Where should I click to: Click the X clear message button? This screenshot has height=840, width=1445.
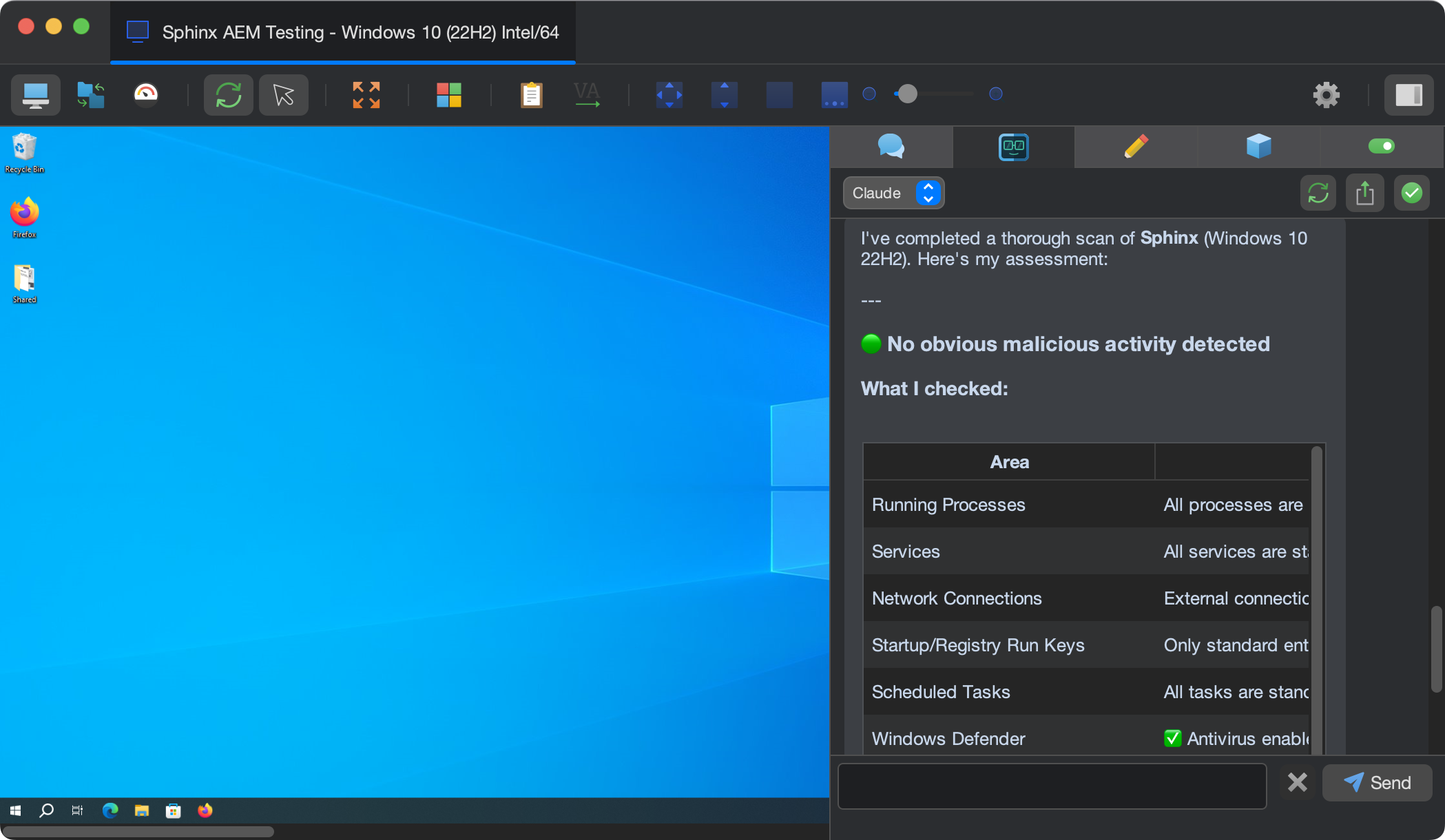(1297, 782)
